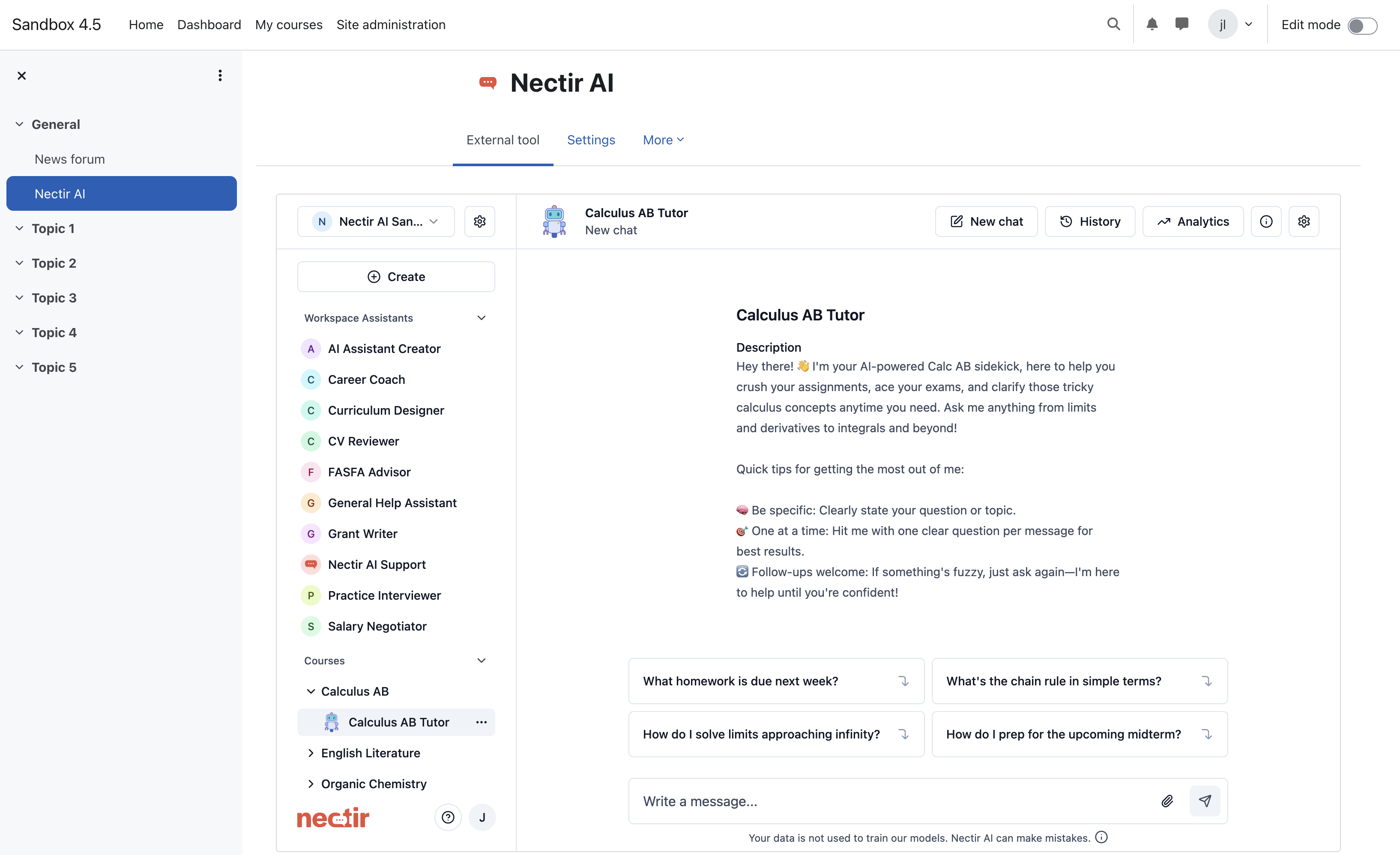This screenshot has height=855, width=1400.
Task: Open the Nectir AI Sandbox workspace dropdown
Action: tap(376, 221)
